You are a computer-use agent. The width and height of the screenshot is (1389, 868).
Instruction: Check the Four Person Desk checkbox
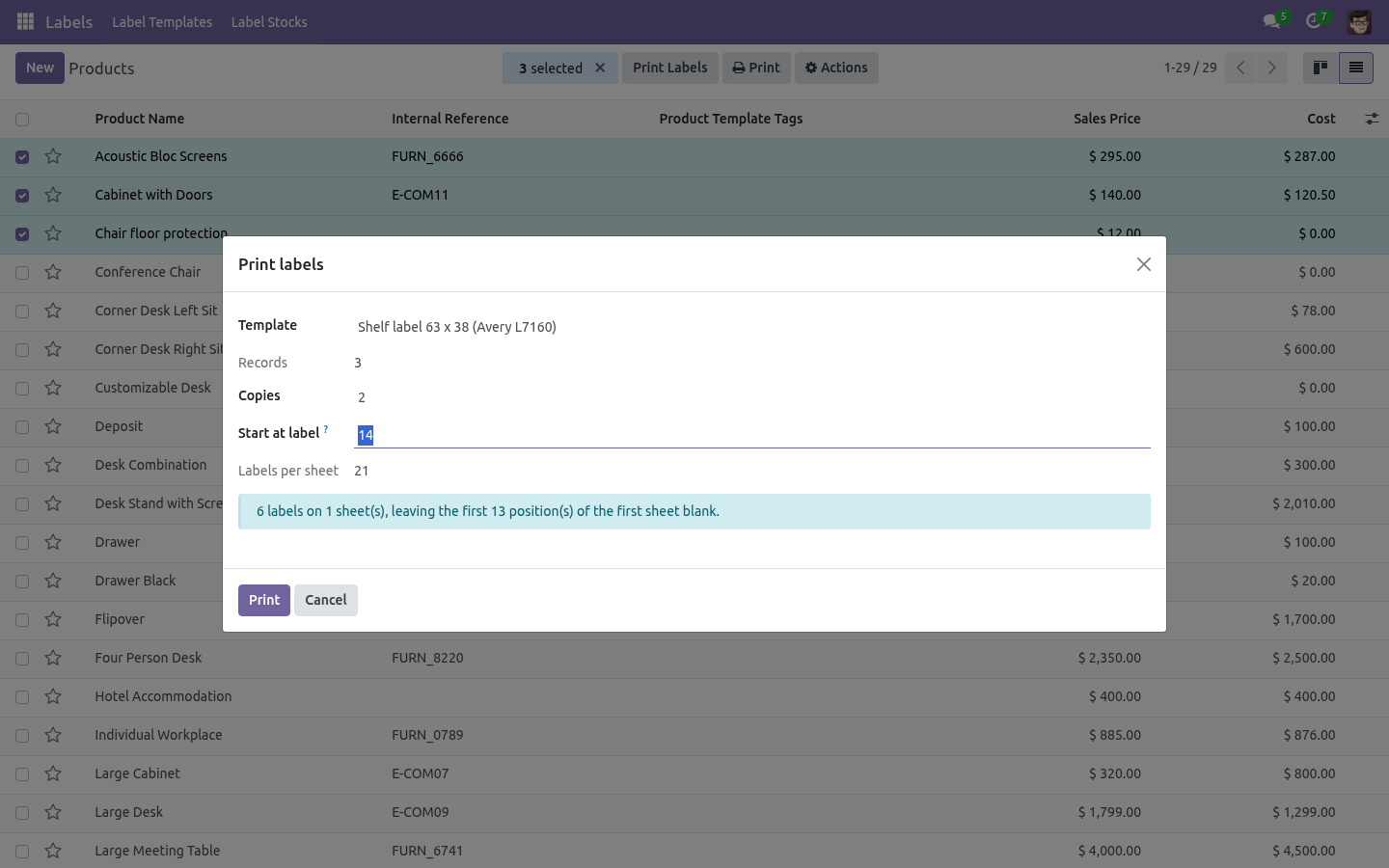pyautogui.click(x=22, y=659)
